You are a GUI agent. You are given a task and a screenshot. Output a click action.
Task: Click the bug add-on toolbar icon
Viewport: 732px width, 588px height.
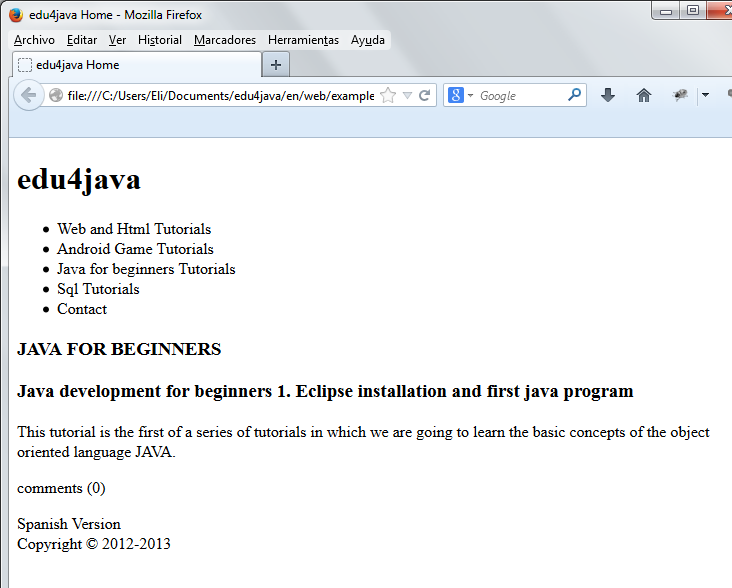[x=680, y=96]
